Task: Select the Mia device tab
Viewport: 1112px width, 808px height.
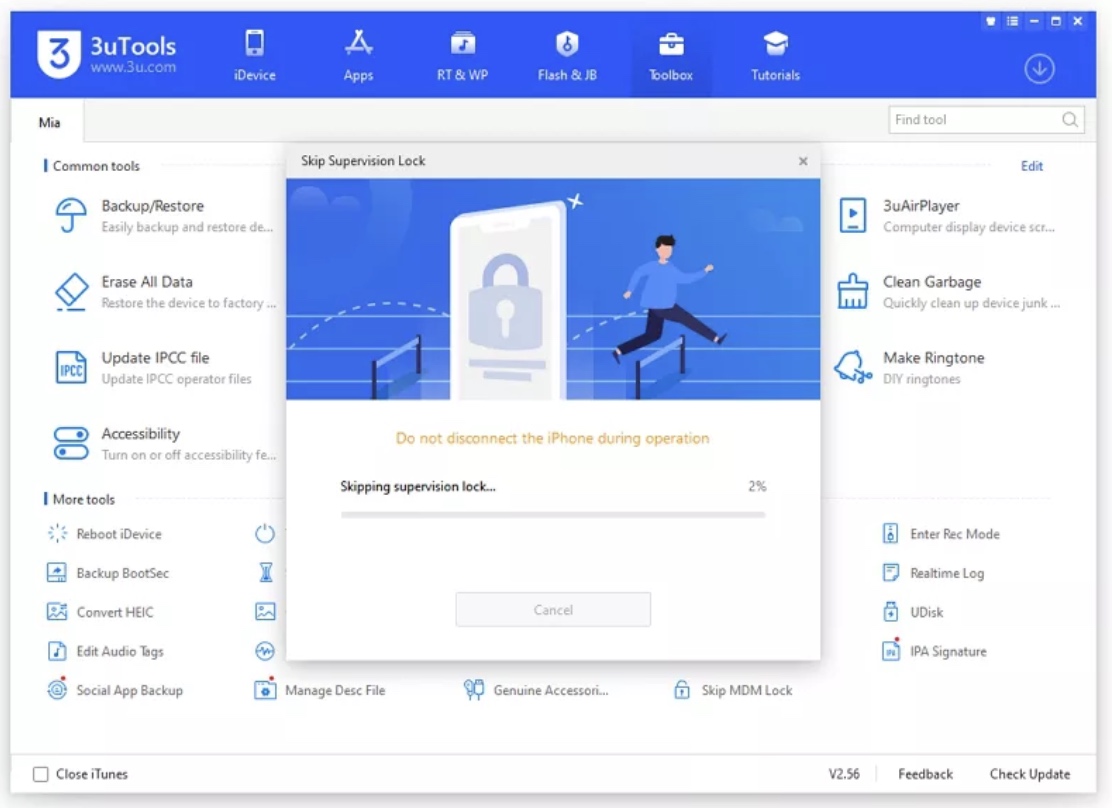Action: coord(48,122)
